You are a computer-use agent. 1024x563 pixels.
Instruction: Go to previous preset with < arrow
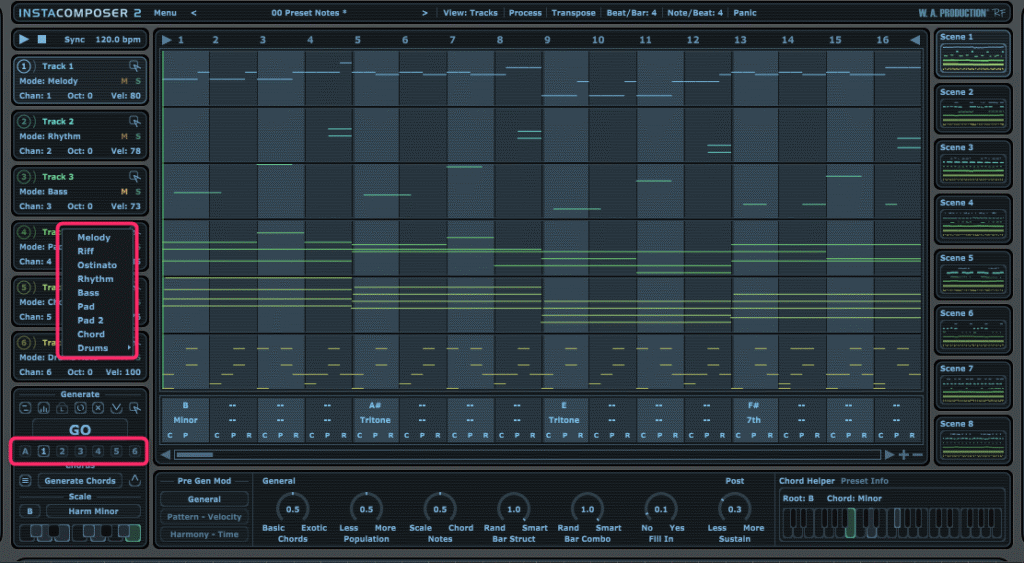(x=193, y=12)
